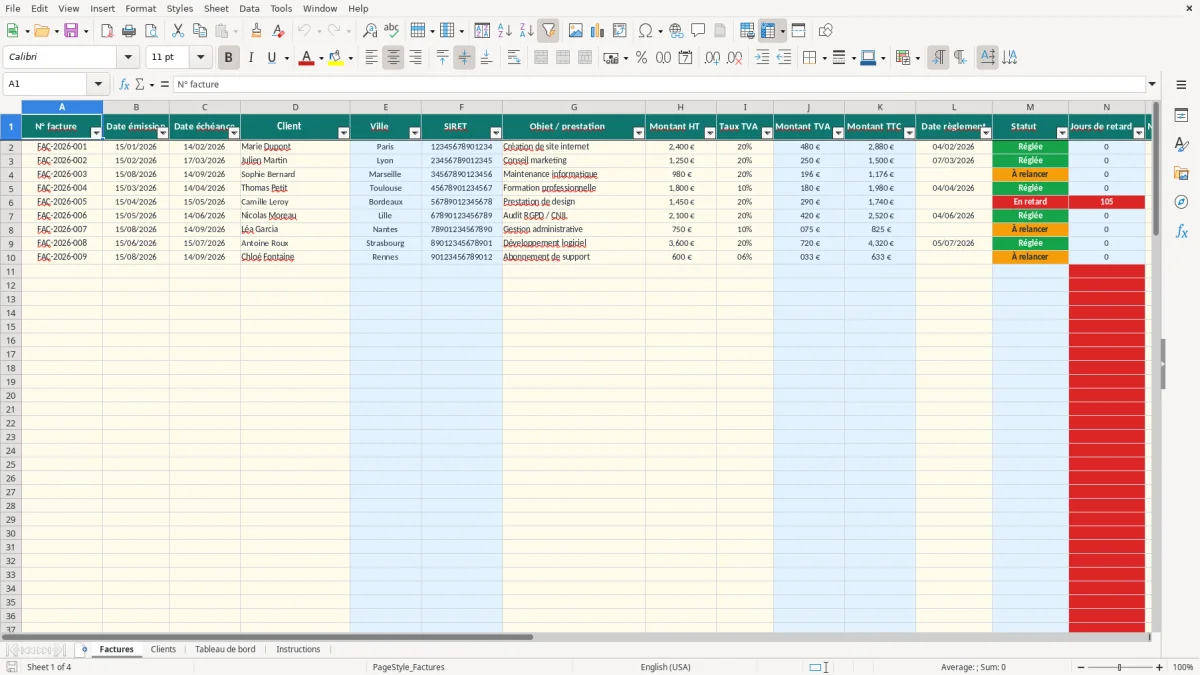Click the formula input field

coord(658,85)
